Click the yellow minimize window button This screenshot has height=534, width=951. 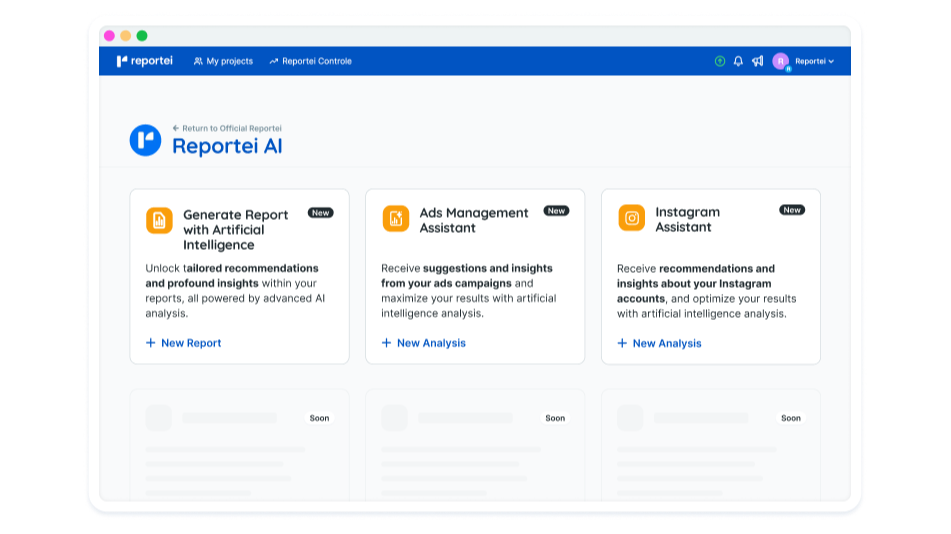coord(125,36)
